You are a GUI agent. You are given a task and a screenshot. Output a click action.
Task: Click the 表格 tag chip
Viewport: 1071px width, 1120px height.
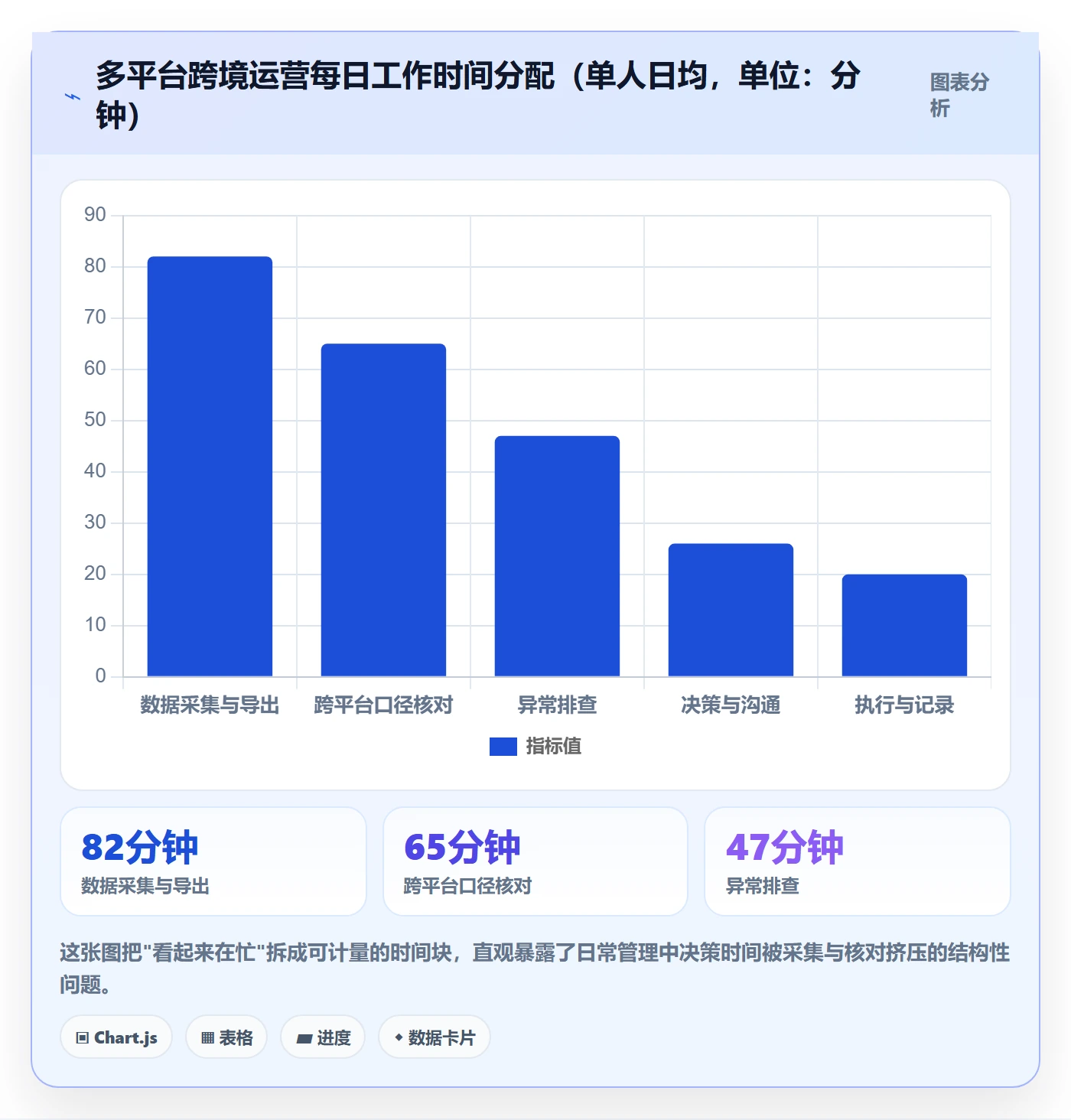click(x=226, y=1037)
